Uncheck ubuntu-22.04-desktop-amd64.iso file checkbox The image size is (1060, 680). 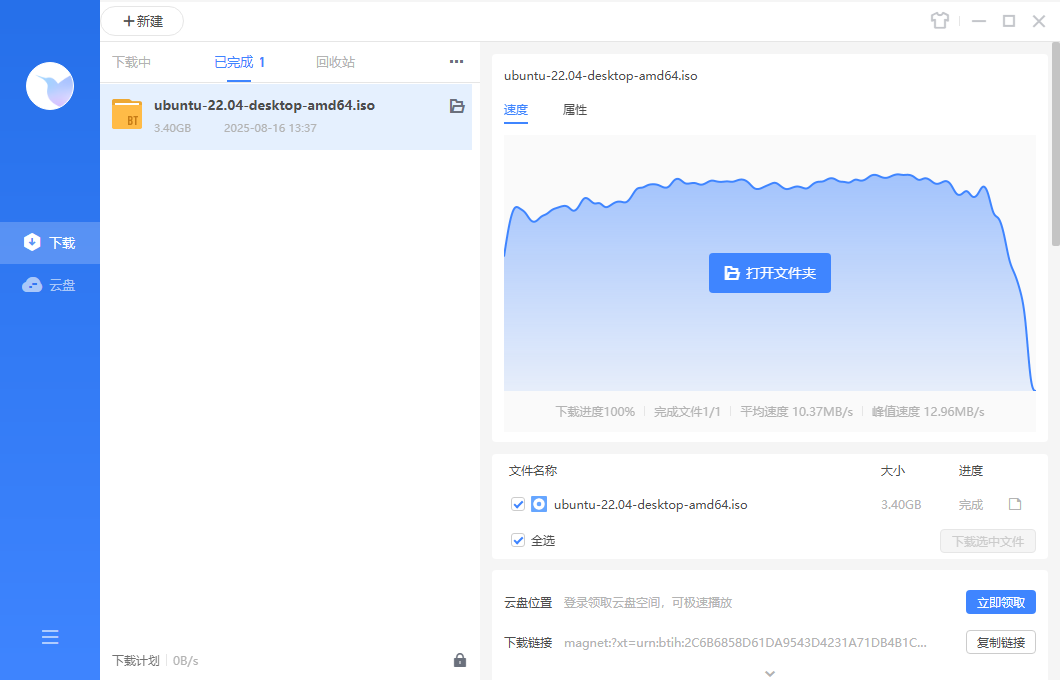(518, 504)
